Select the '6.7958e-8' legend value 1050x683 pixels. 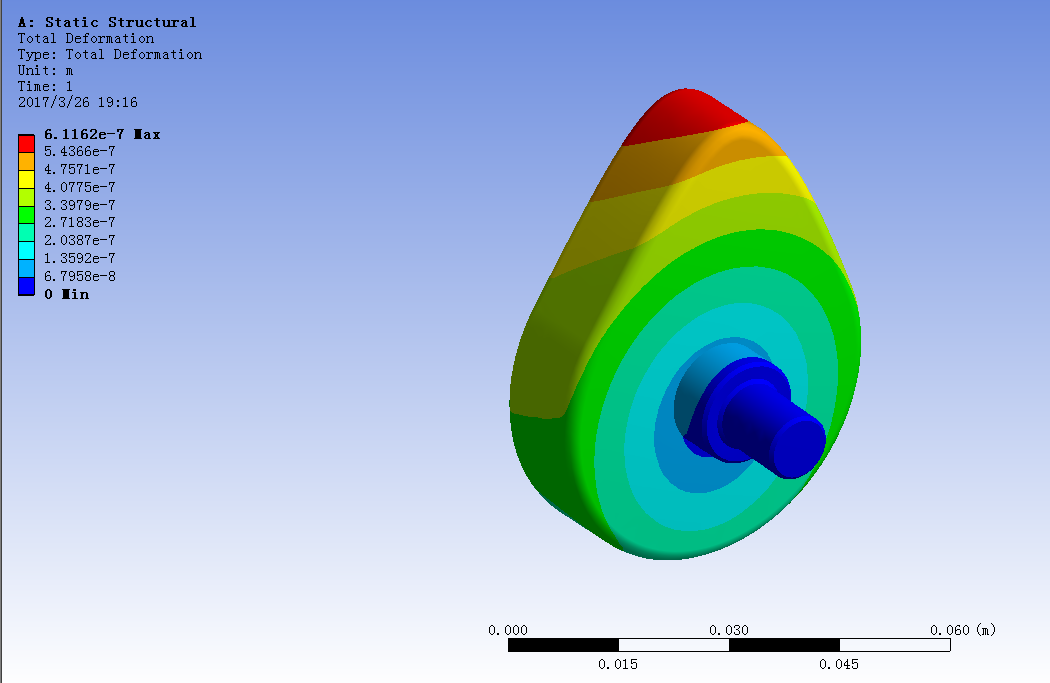point(80,277)
